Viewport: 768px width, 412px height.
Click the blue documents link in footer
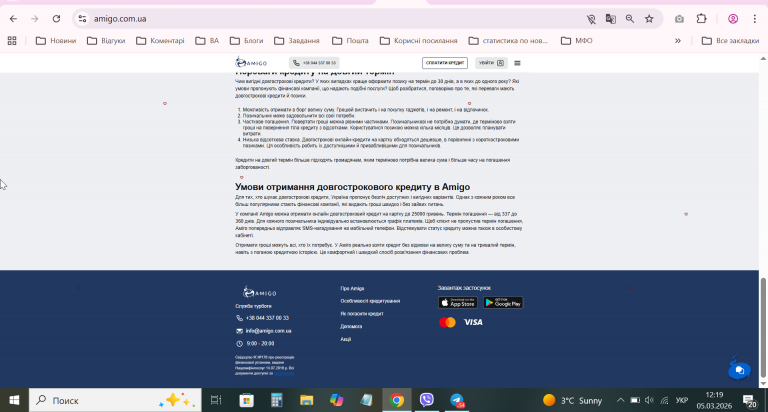(284, 373)
